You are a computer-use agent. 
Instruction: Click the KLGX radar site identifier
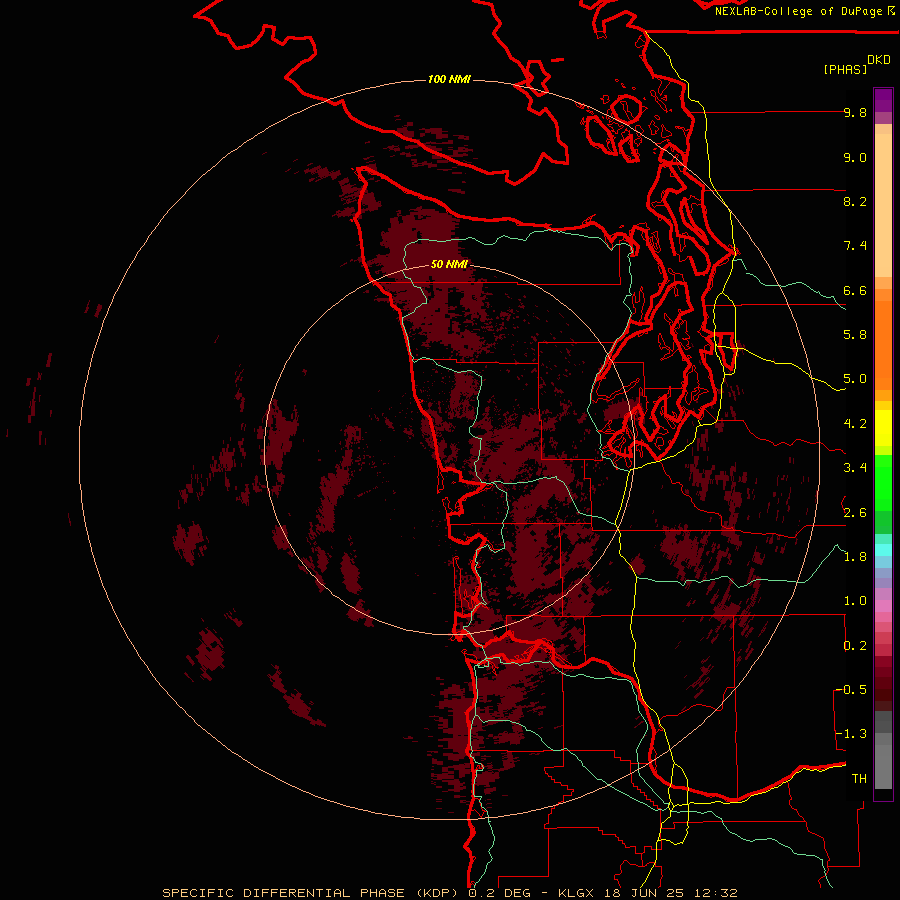coord(575,893)
